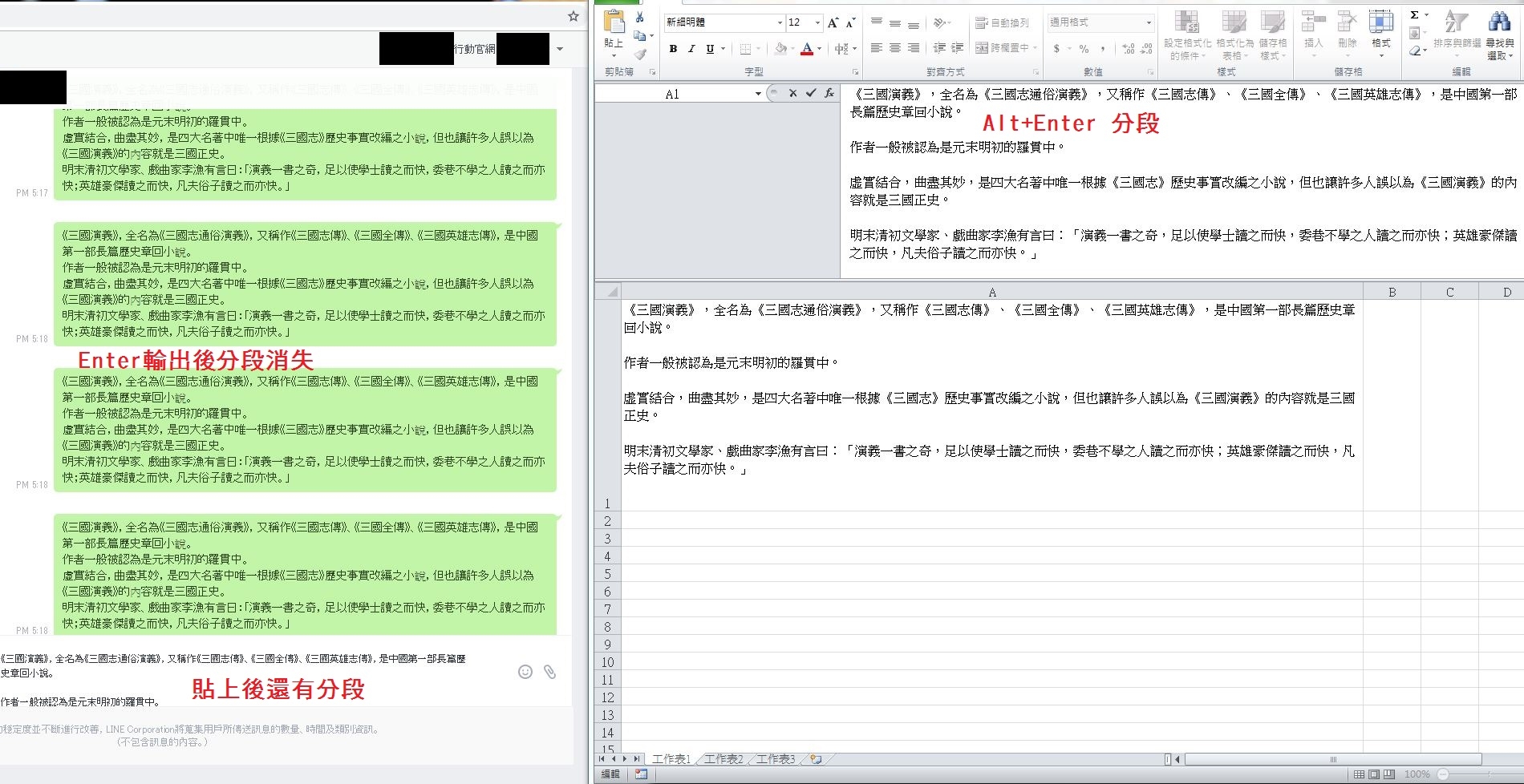
Task: Click the paperclip attachment icon in LINE
Action: click(x=550, y=672)
